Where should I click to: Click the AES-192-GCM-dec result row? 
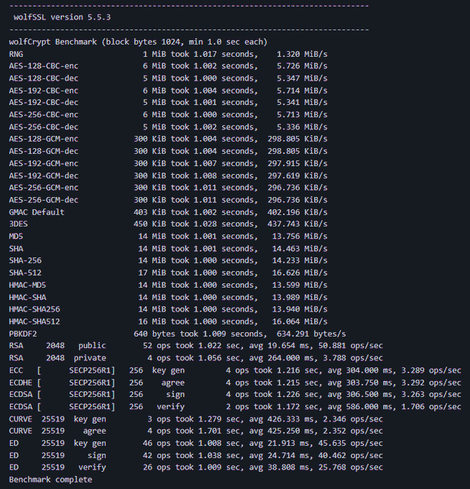tap(168, 176)
